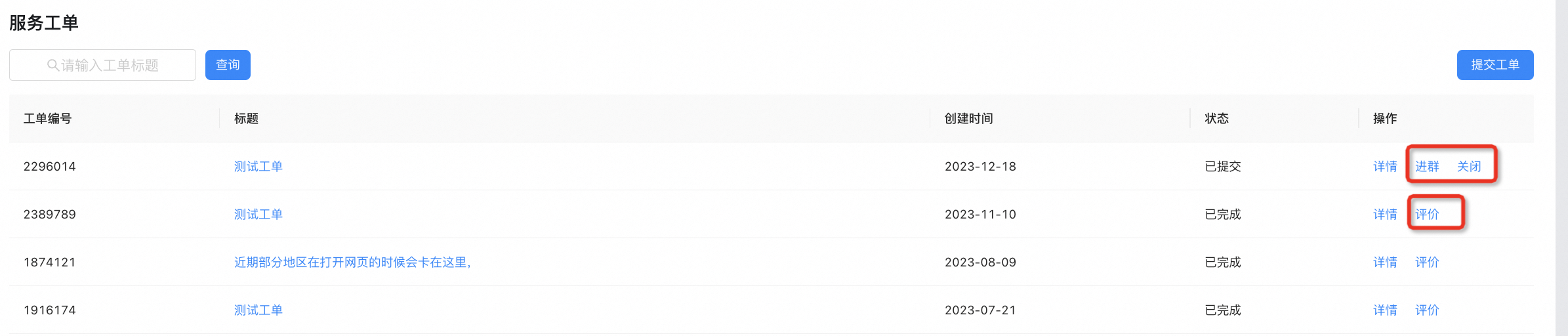
Task: Click 评价 for ticket 2389789
Action: click(1427, 215)
